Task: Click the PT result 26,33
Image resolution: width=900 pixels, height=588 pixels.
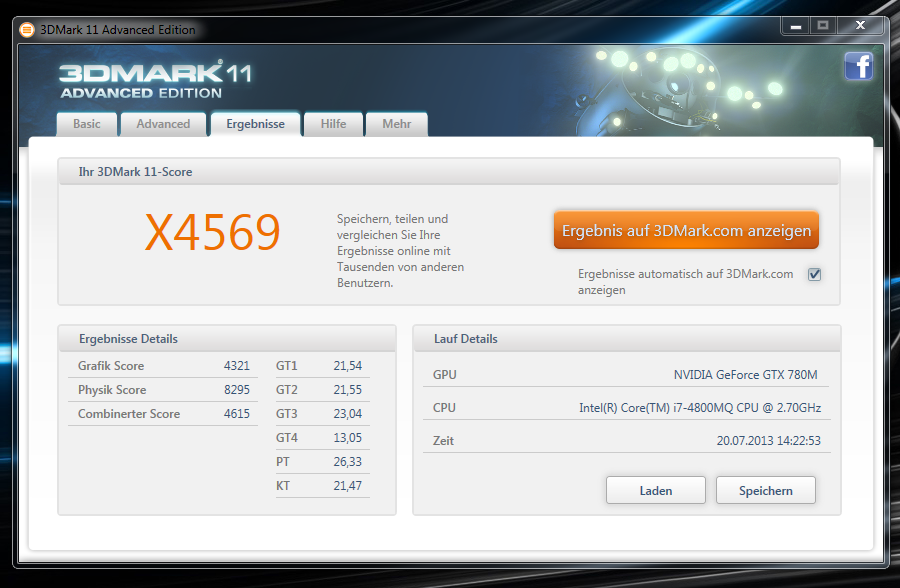Action: tap(347, 462)
